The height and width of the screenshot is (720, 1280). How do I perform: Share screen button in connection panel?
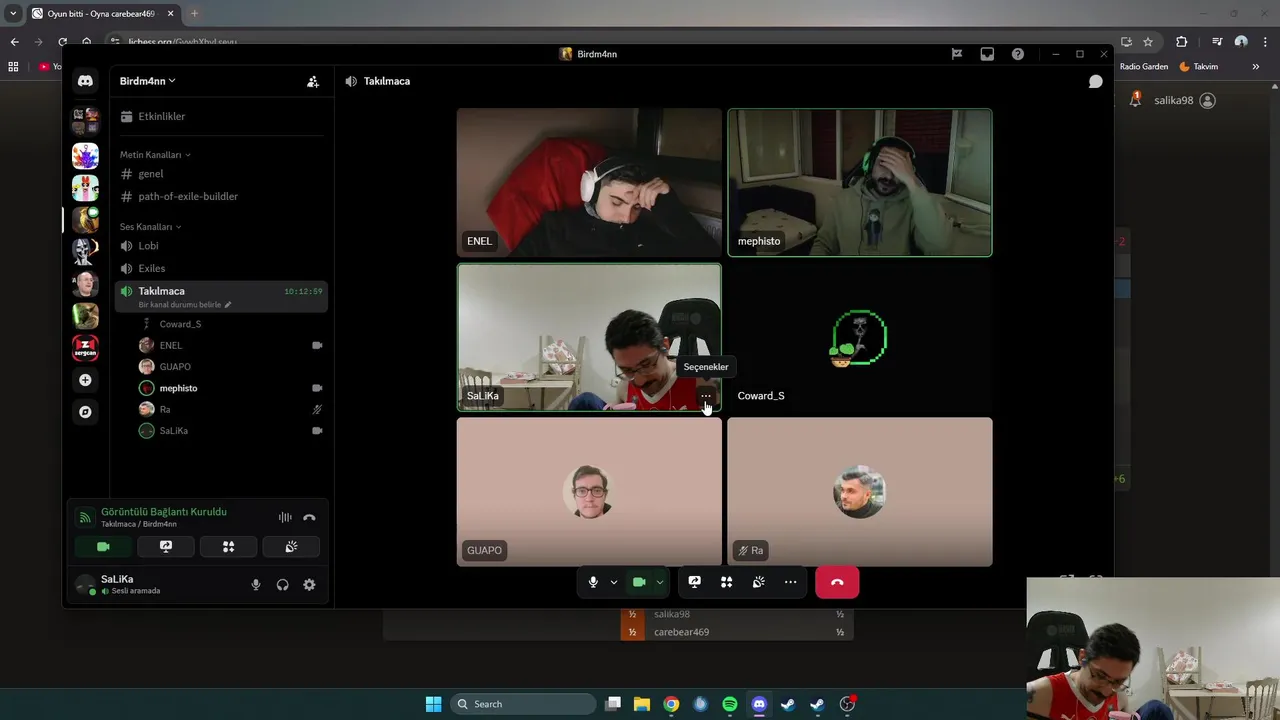pos(166,546)
